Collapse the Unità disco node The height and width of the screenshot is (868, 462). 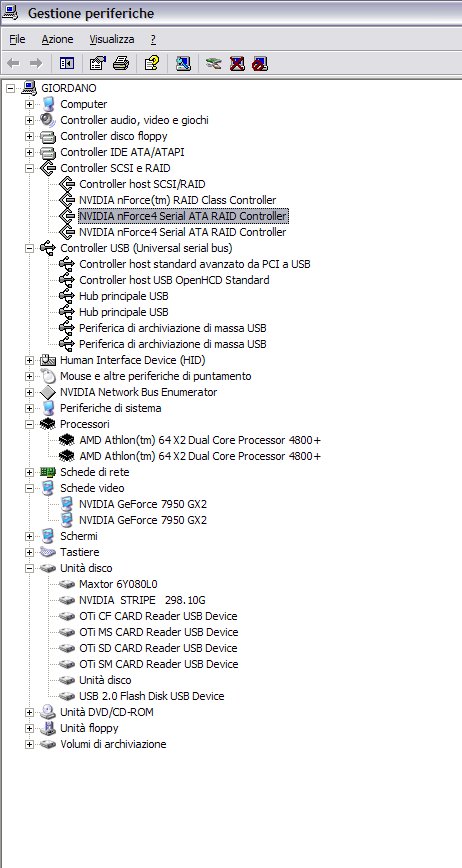[x=29, y=569]
